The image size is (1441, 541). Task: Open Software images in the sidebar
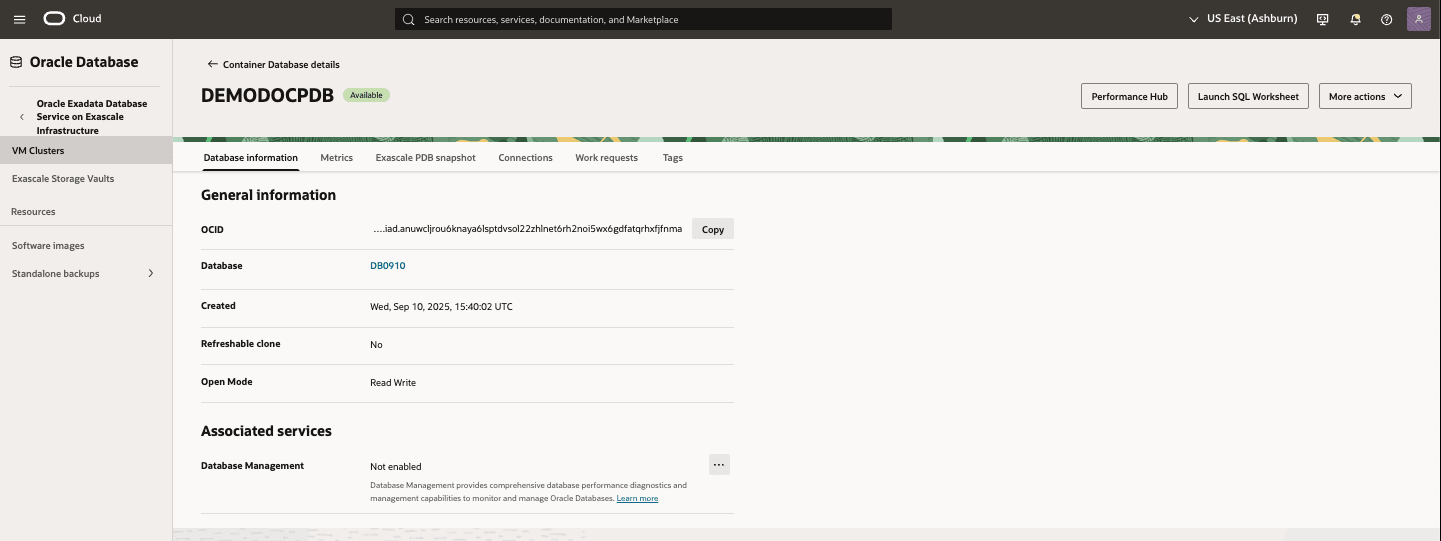coord(48,245)
